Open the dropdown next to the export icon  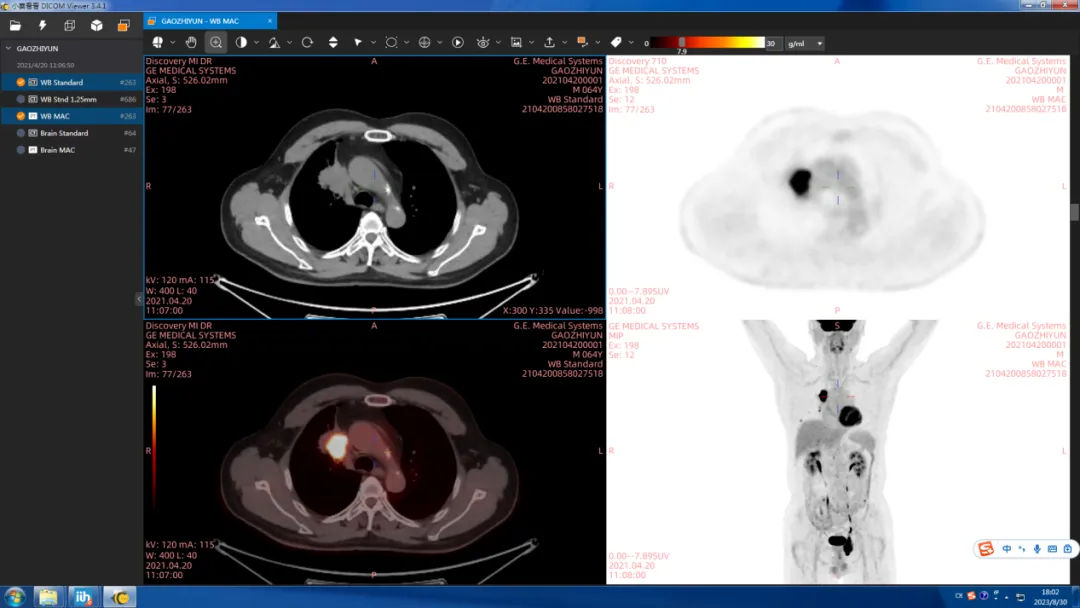click(565, 43)
